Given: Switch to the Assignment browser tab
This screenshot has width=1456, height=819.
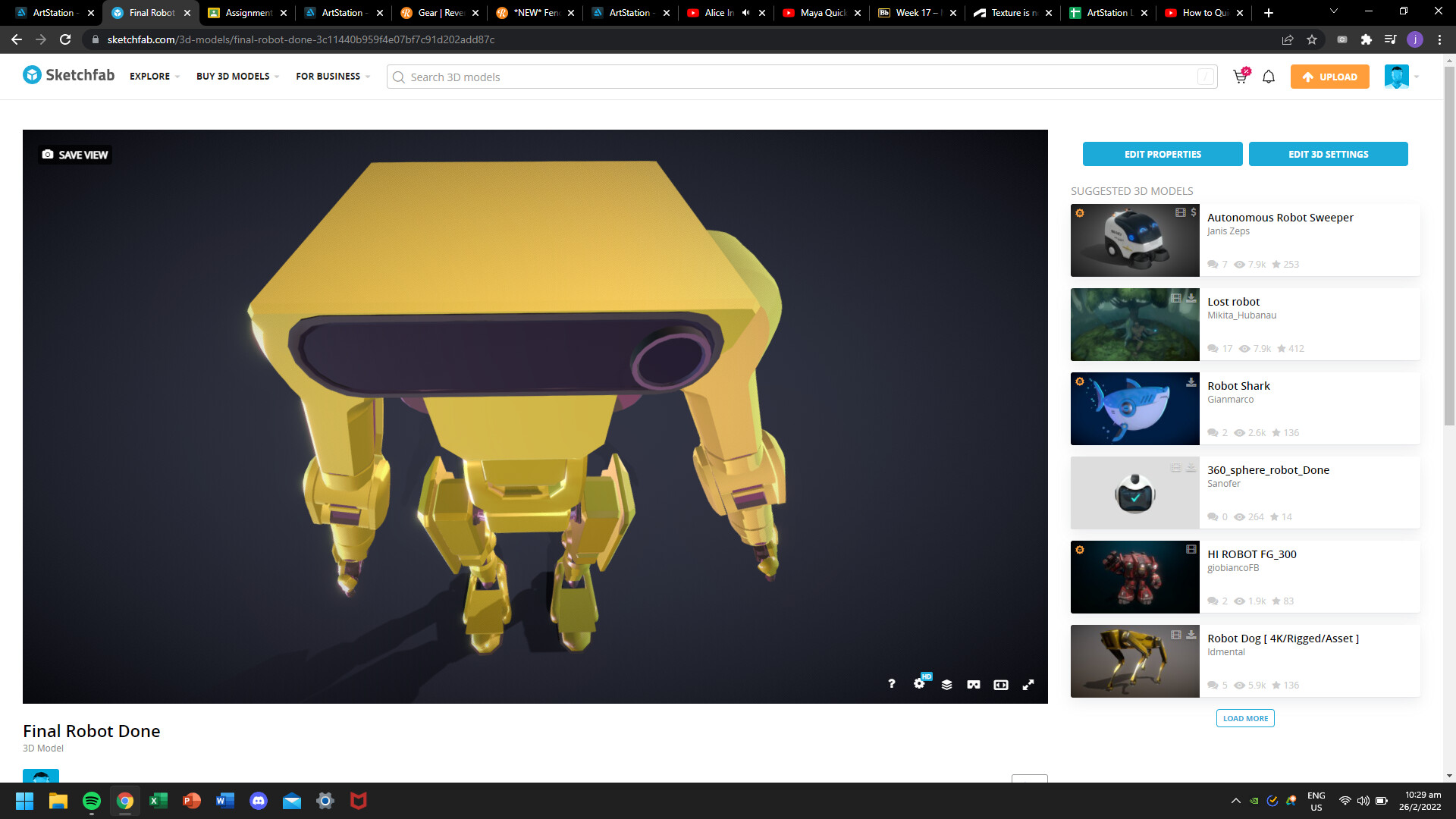Looking at the screenshot, I should pos(246,13).
